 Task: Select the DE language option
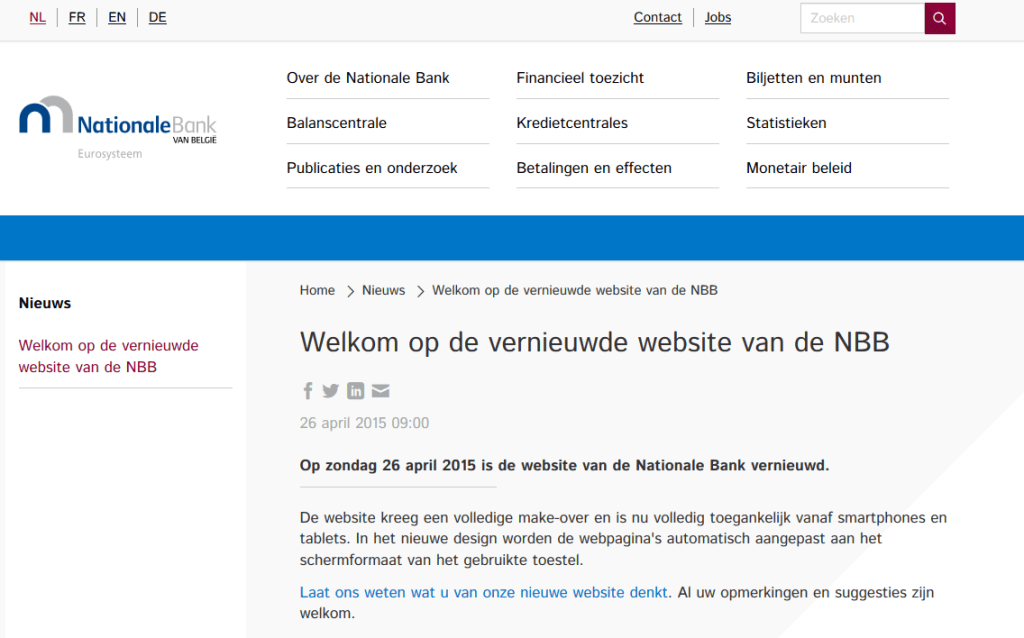(157, 17)
